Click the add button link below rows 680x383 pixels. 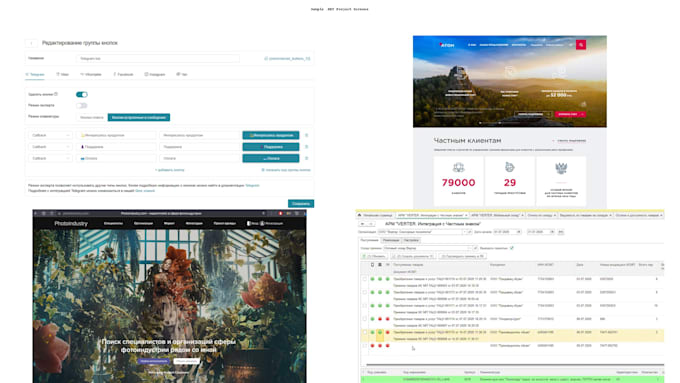point(170,170)
